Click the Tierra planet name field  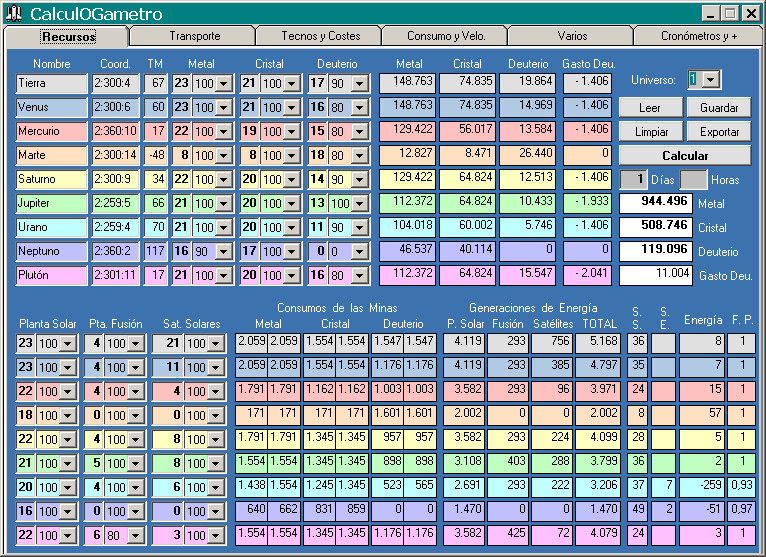pos(51,83)
